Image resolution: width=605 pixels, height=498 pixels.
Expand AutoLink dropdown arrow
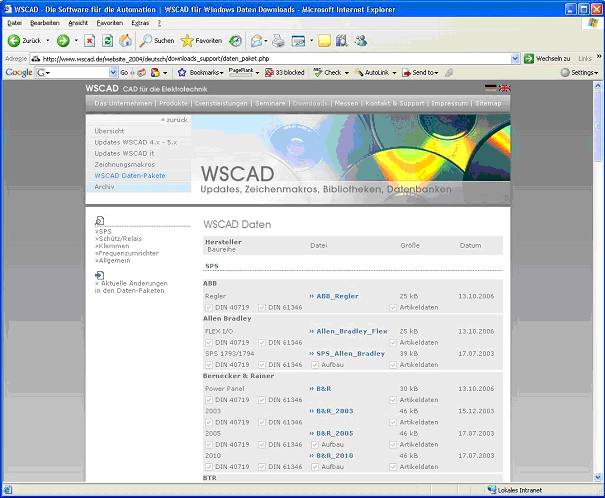click(x=394, y=73)
